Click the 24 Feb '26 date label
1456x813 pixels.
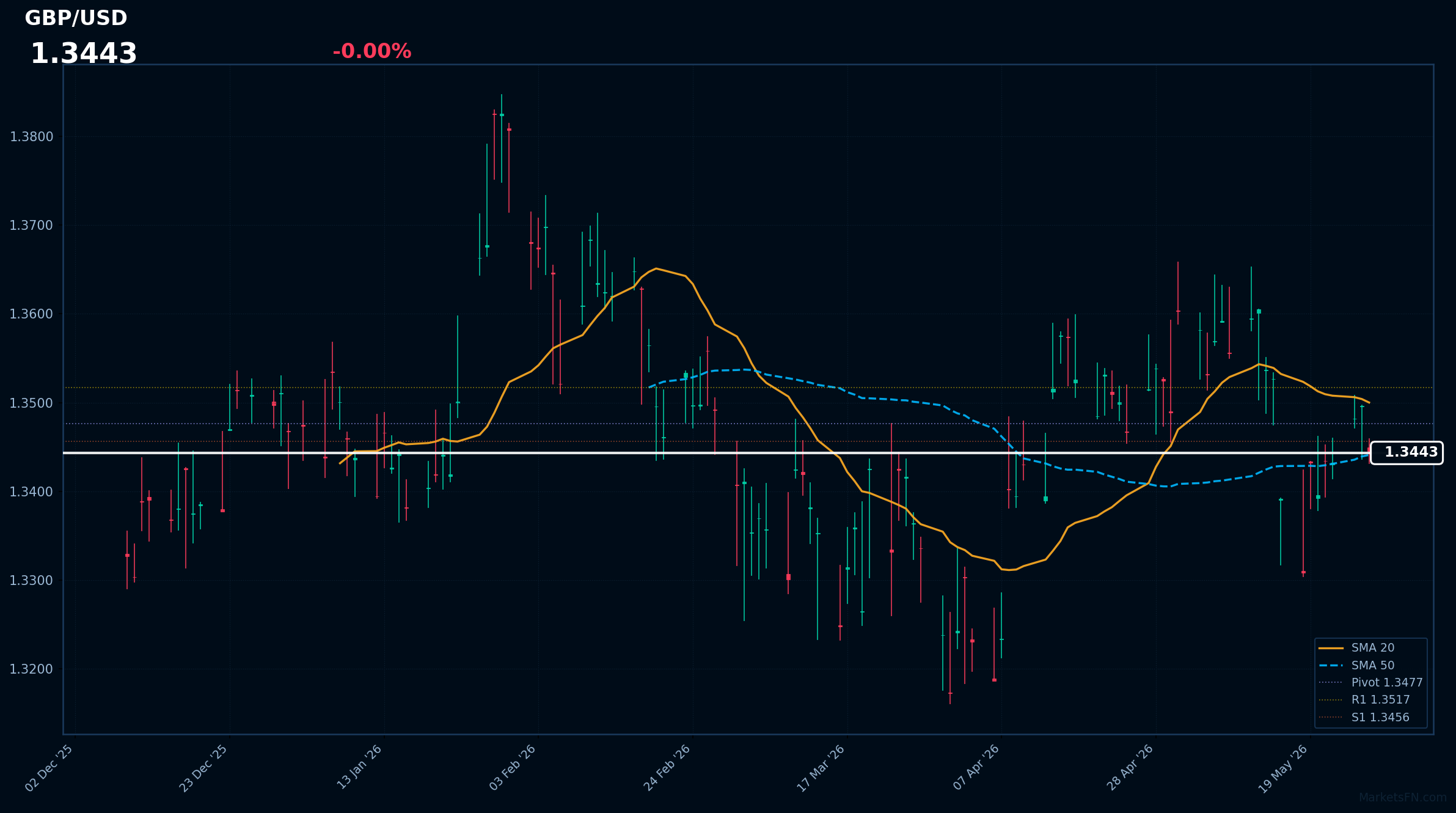(x=667, y=768)
